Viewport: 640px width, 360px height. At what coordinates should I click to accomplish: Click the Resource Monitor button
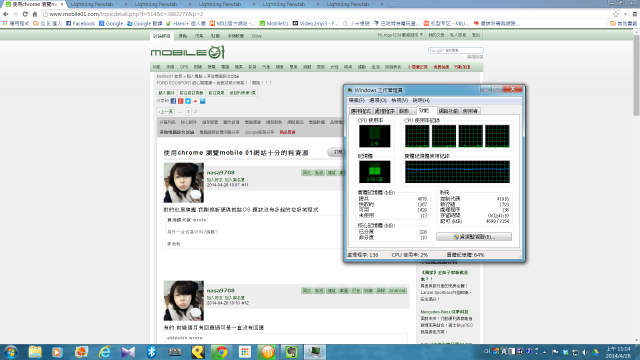(x=474, y=237)
